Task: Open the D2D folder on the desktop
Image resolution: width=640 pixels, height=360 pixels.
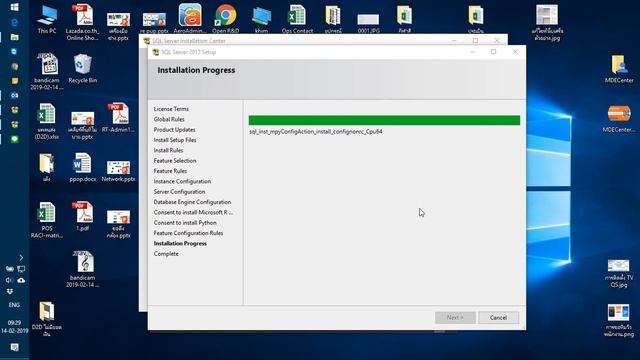Action: 47,319
